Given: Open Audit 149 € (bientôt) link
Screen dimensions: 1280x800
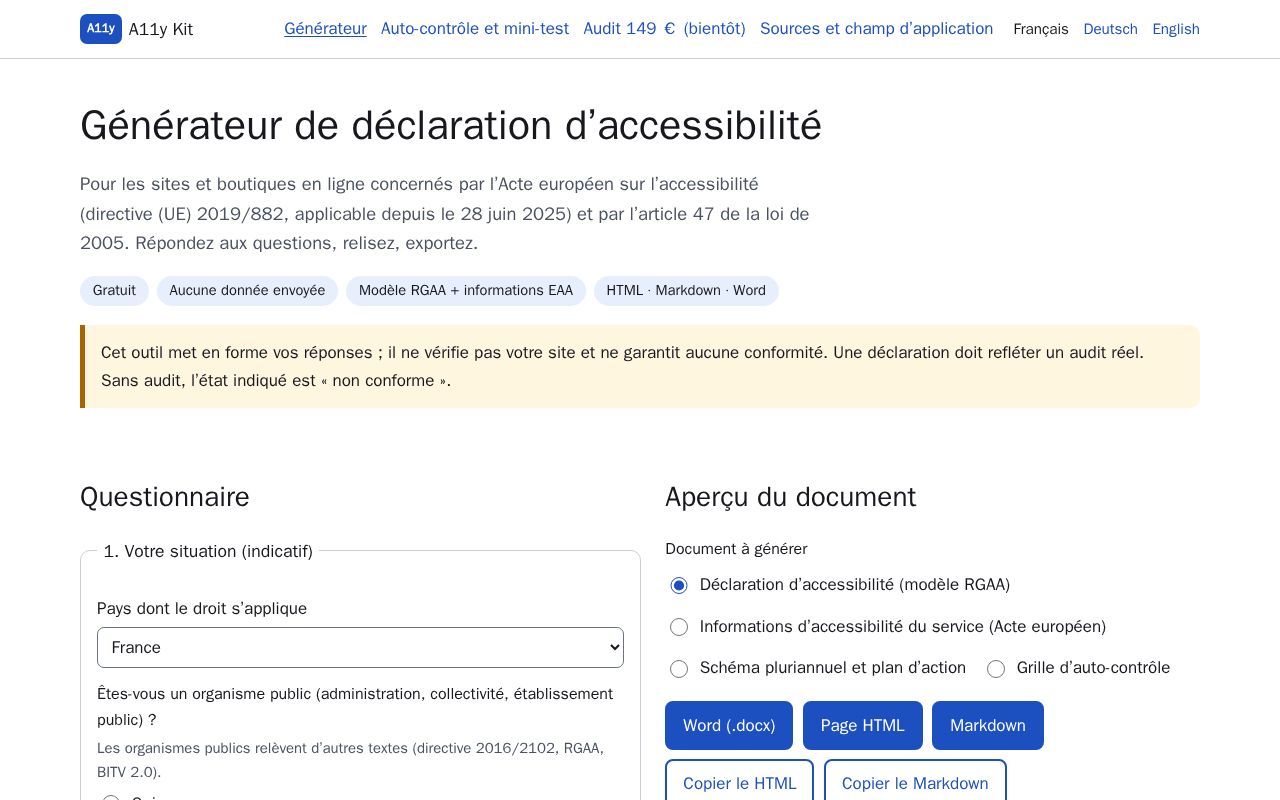Looking at the screenshot, I should tap(664, 29).
